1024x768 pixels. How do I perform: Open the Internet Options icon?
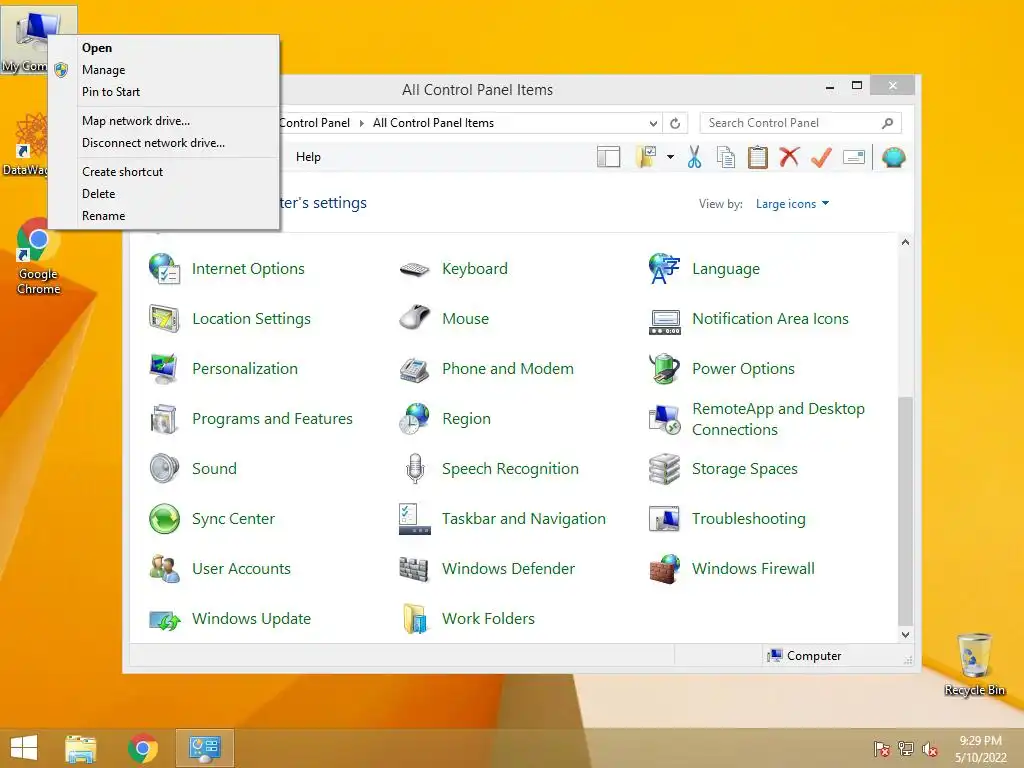165,268
